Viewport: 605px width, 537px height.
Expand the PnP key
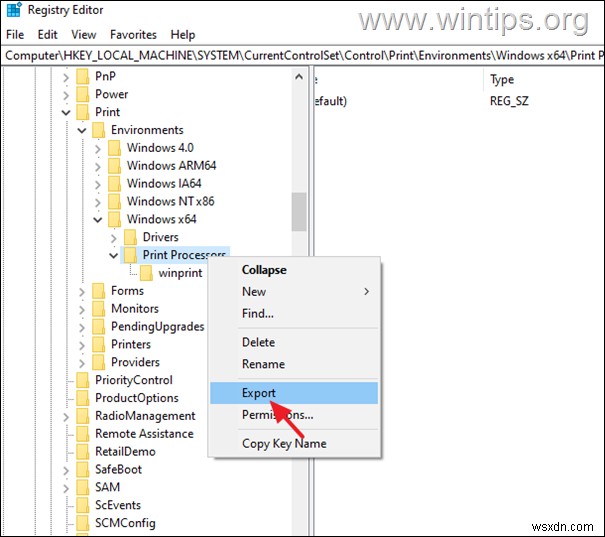(x=66, y=77)
